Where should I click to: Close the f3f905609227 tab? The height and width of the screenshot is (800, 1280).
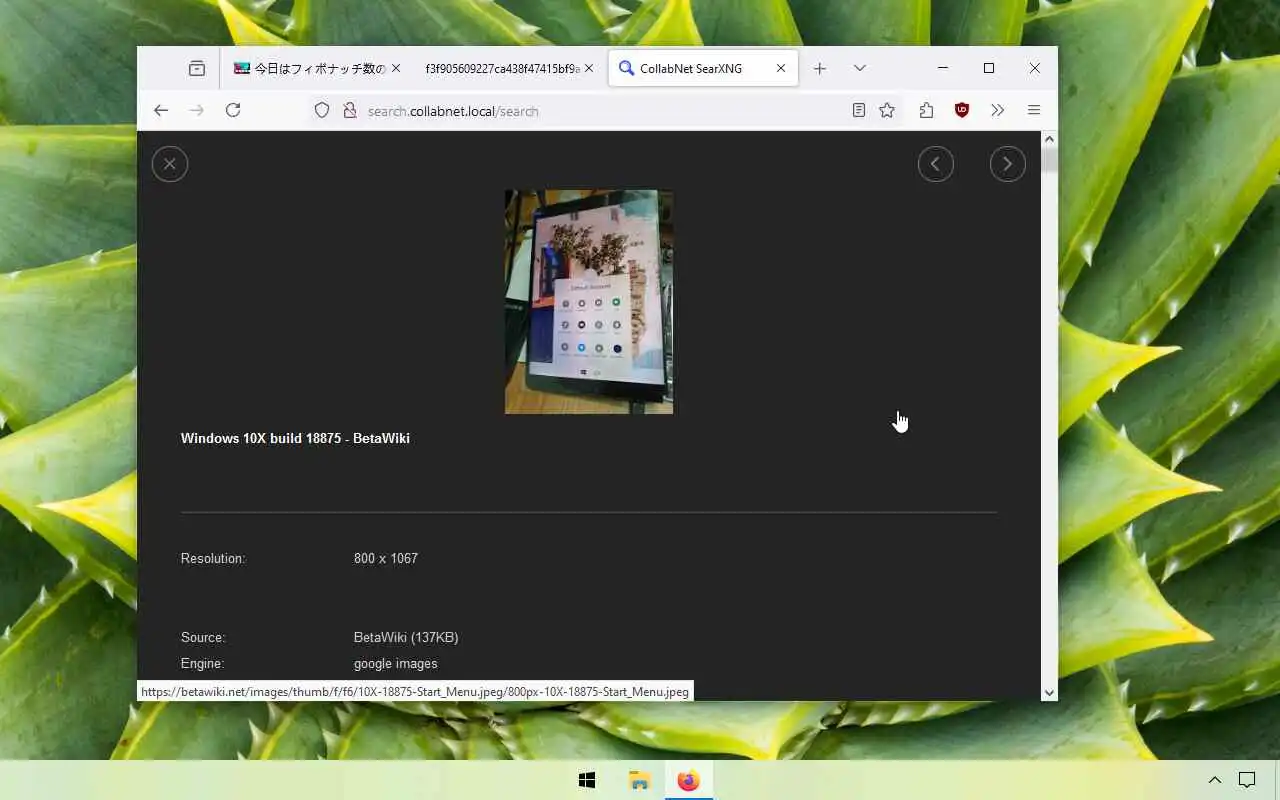click(589, 69)
